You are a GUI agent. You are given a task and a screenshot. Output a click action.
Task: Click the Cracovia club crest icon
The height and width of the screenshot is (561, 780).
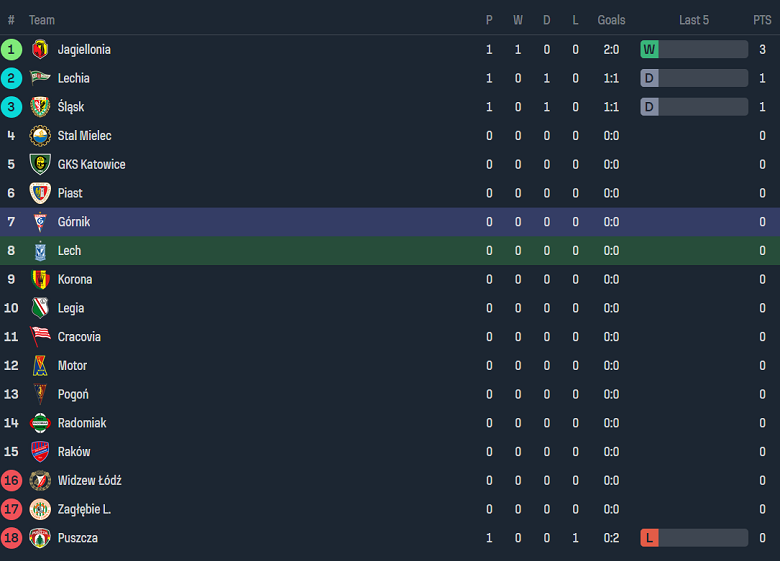pyautogui.click(x=40, y=337)
